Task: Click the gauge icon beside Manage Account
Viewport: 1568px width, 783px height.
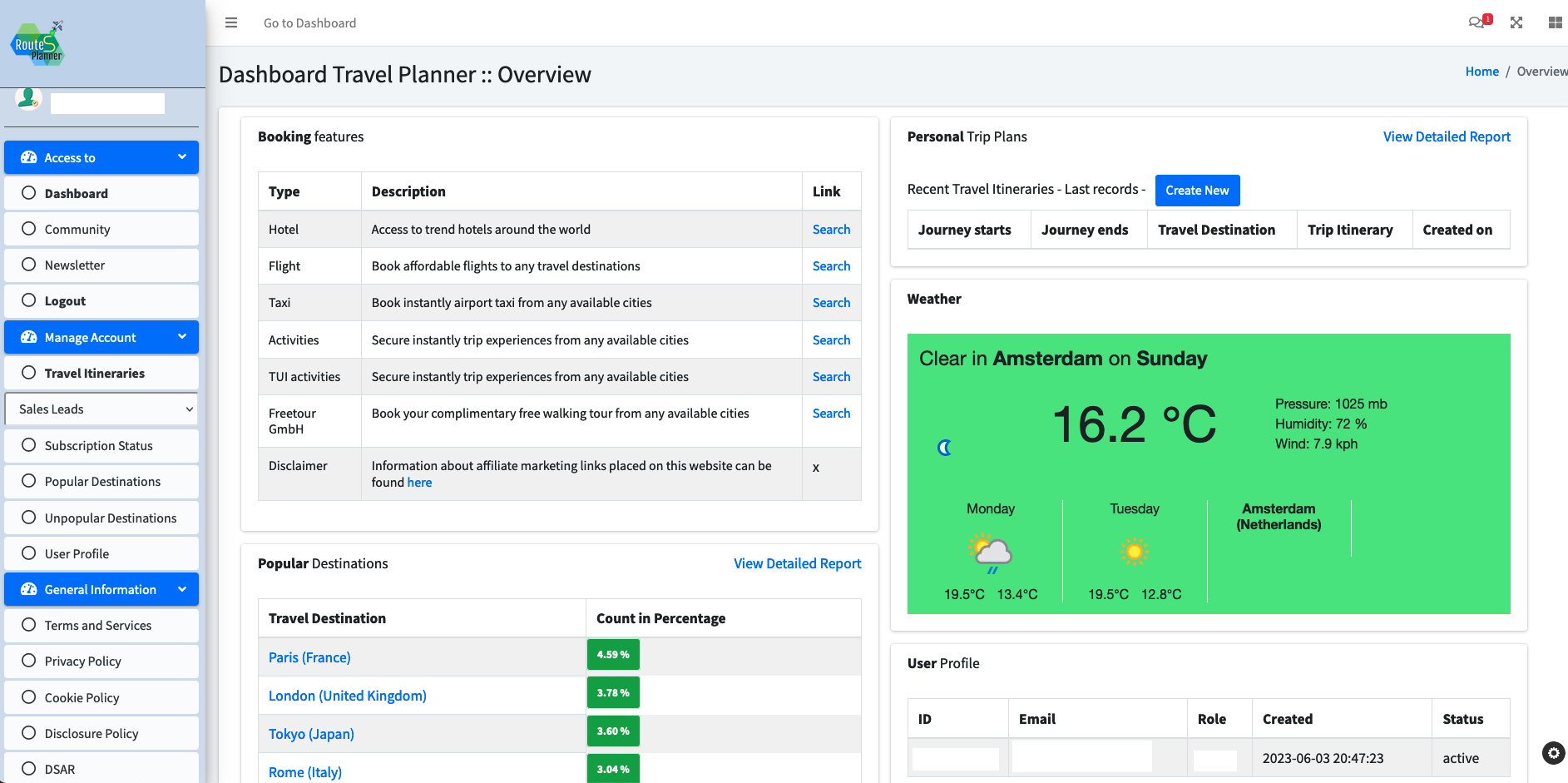Action: point(29,337)
